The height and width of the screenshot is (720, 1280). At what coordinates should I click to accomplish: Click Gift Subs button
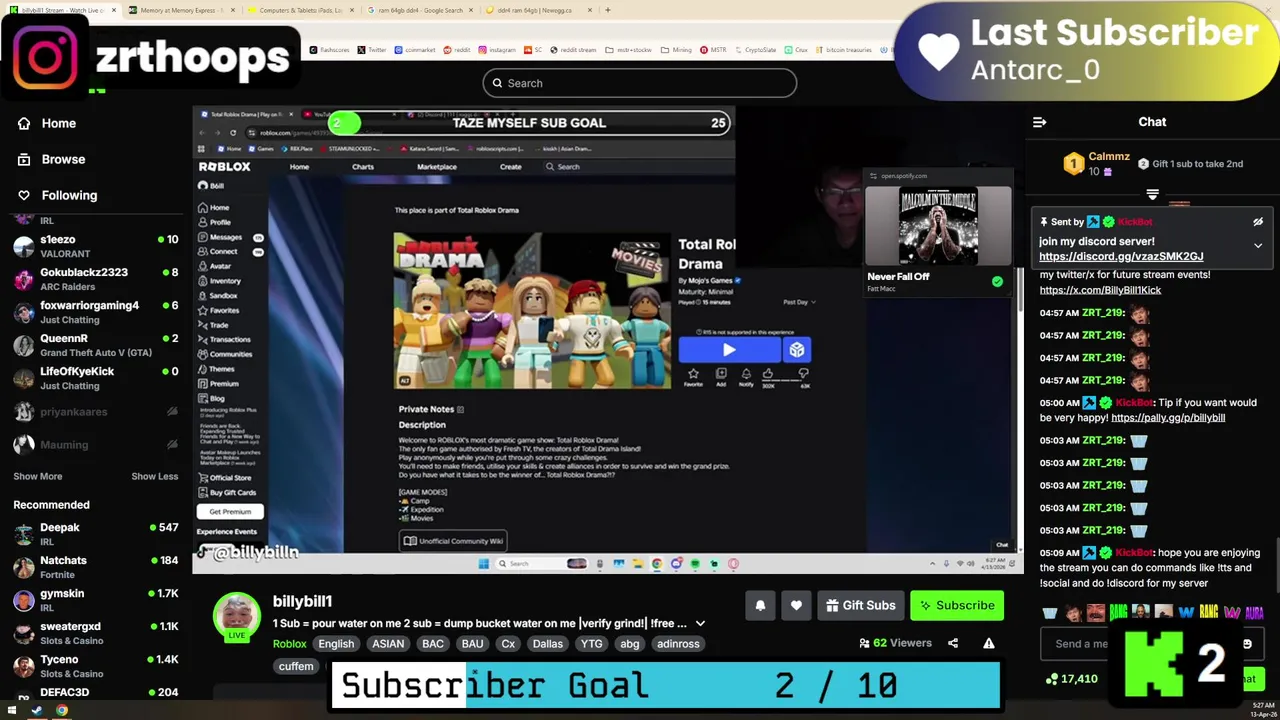[860, 605]
